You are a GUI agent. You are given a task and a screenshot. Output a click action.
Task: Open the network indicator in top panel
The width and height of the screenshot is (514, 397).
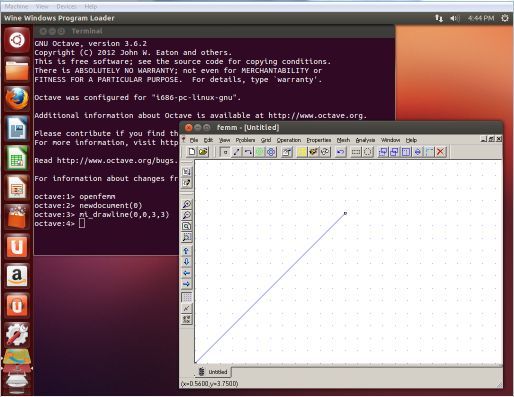(439, 18)
